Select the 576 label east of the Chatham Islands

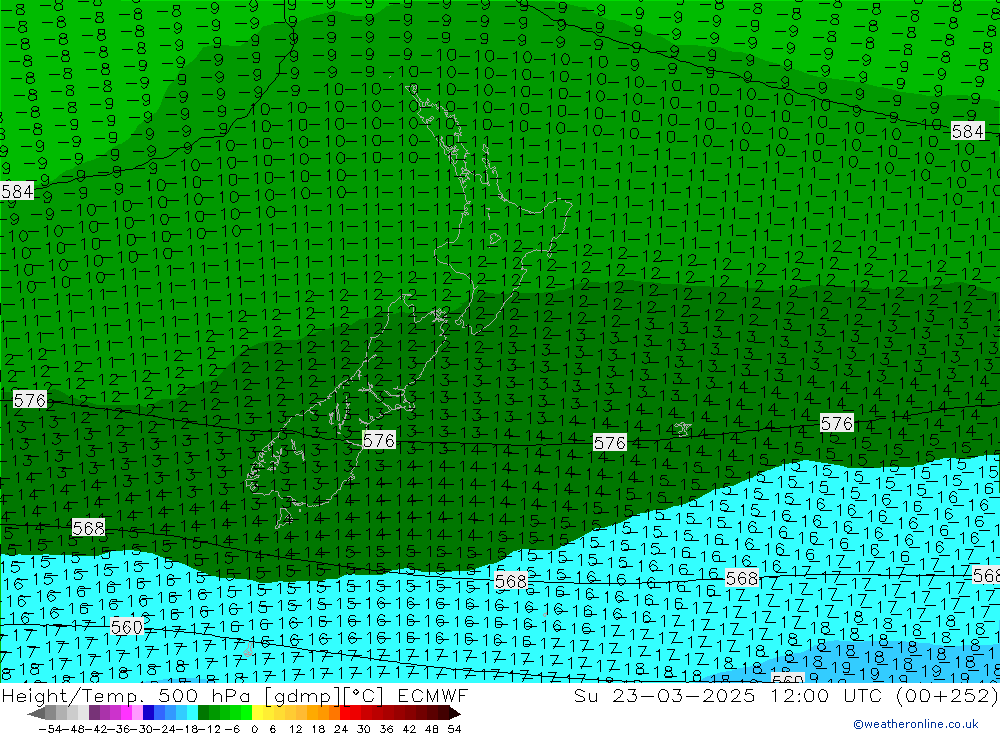[837, 423]
